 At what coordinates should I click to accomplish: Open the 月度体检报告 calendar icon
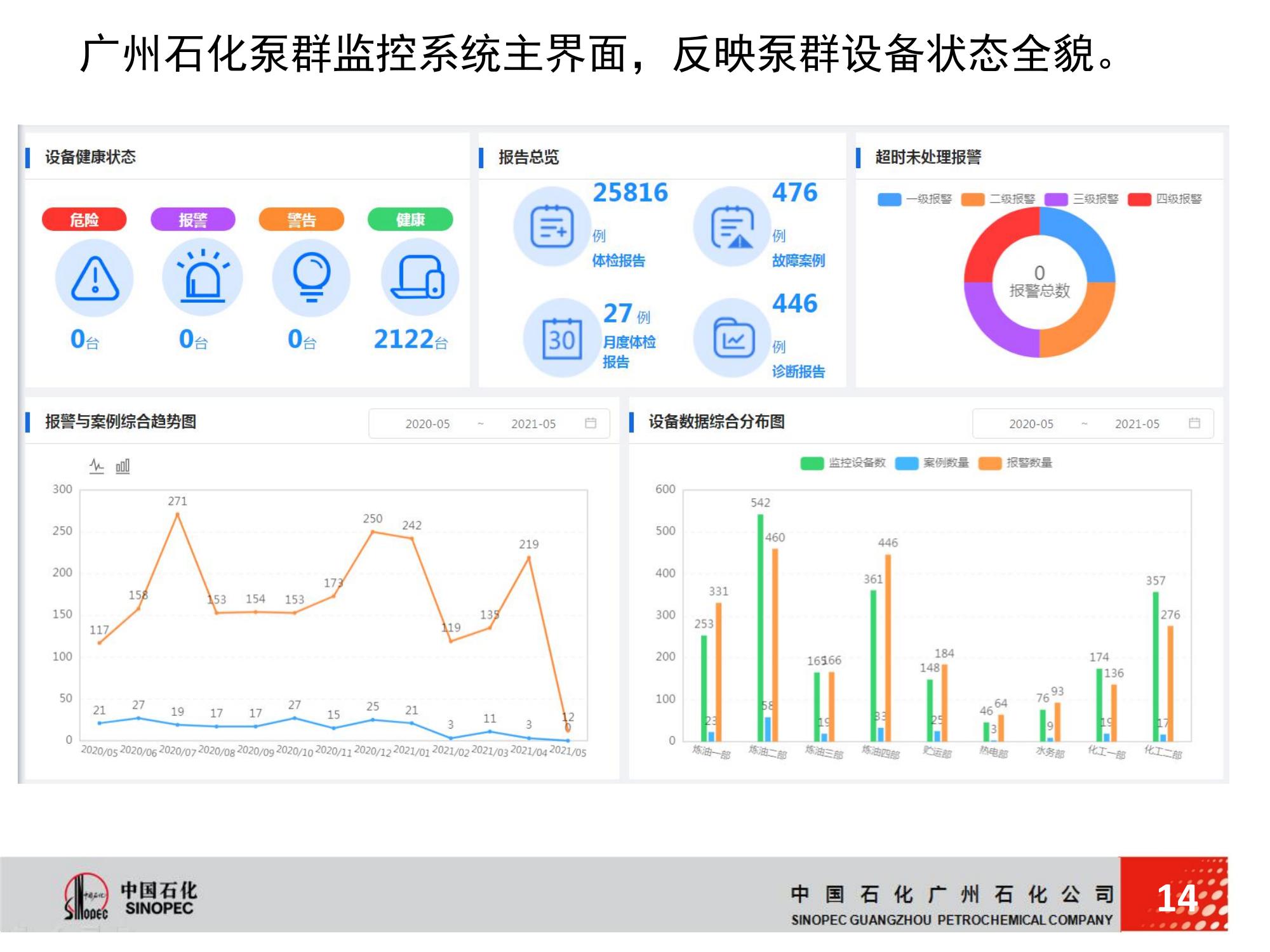(x=562, y=339)
